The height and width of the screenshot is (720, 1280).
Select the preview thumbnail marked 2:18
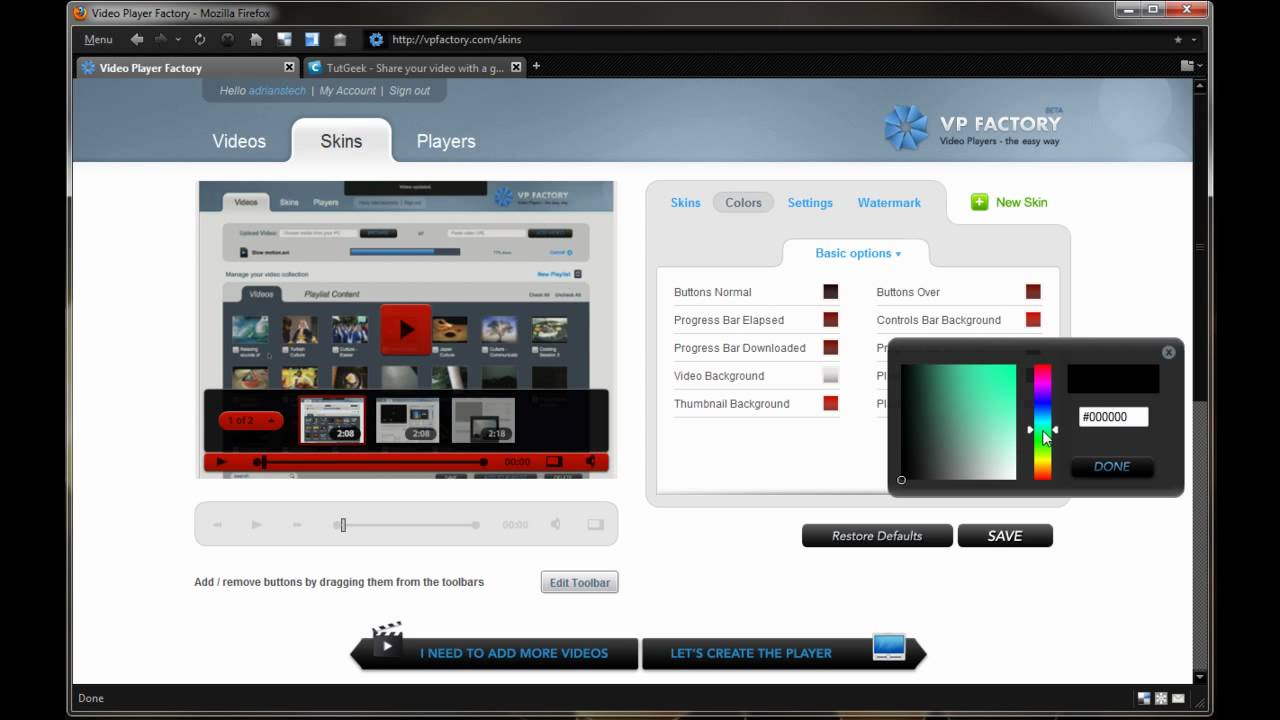pos(483,420)
